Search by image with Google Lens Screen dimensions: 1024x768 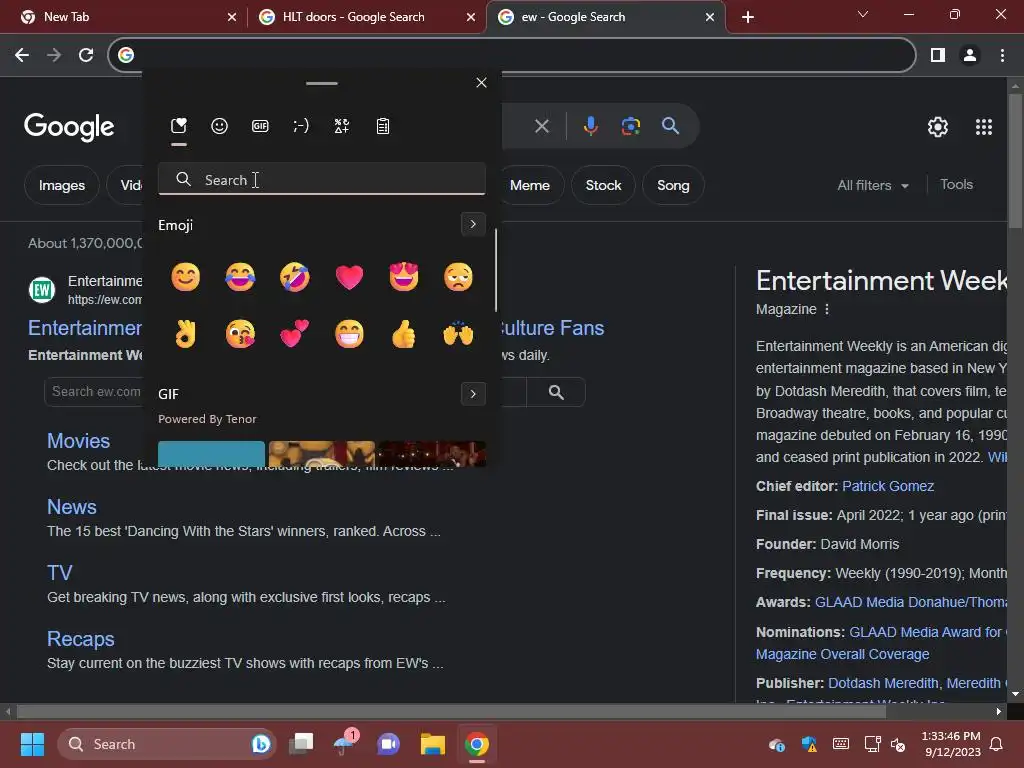[631, 125]
